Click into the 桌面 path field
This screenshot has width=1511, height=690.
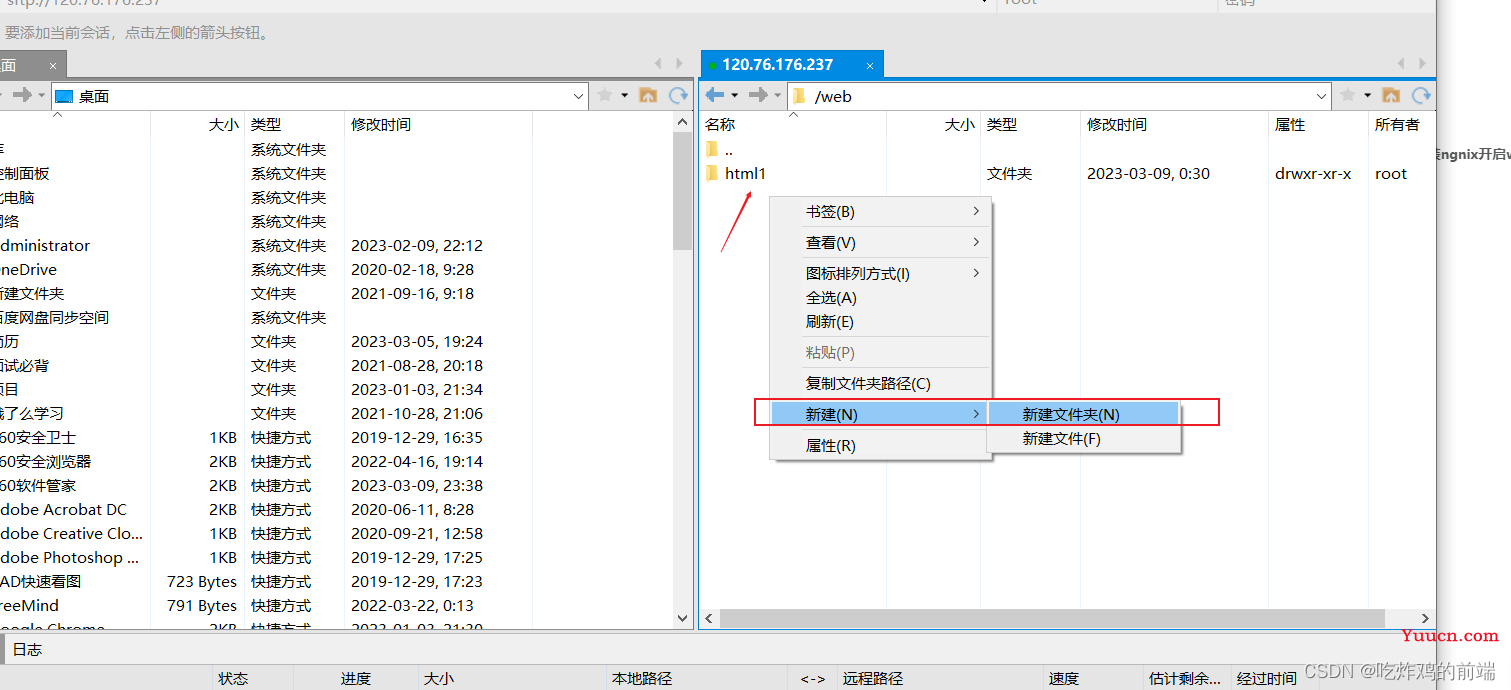coord(320,96)
